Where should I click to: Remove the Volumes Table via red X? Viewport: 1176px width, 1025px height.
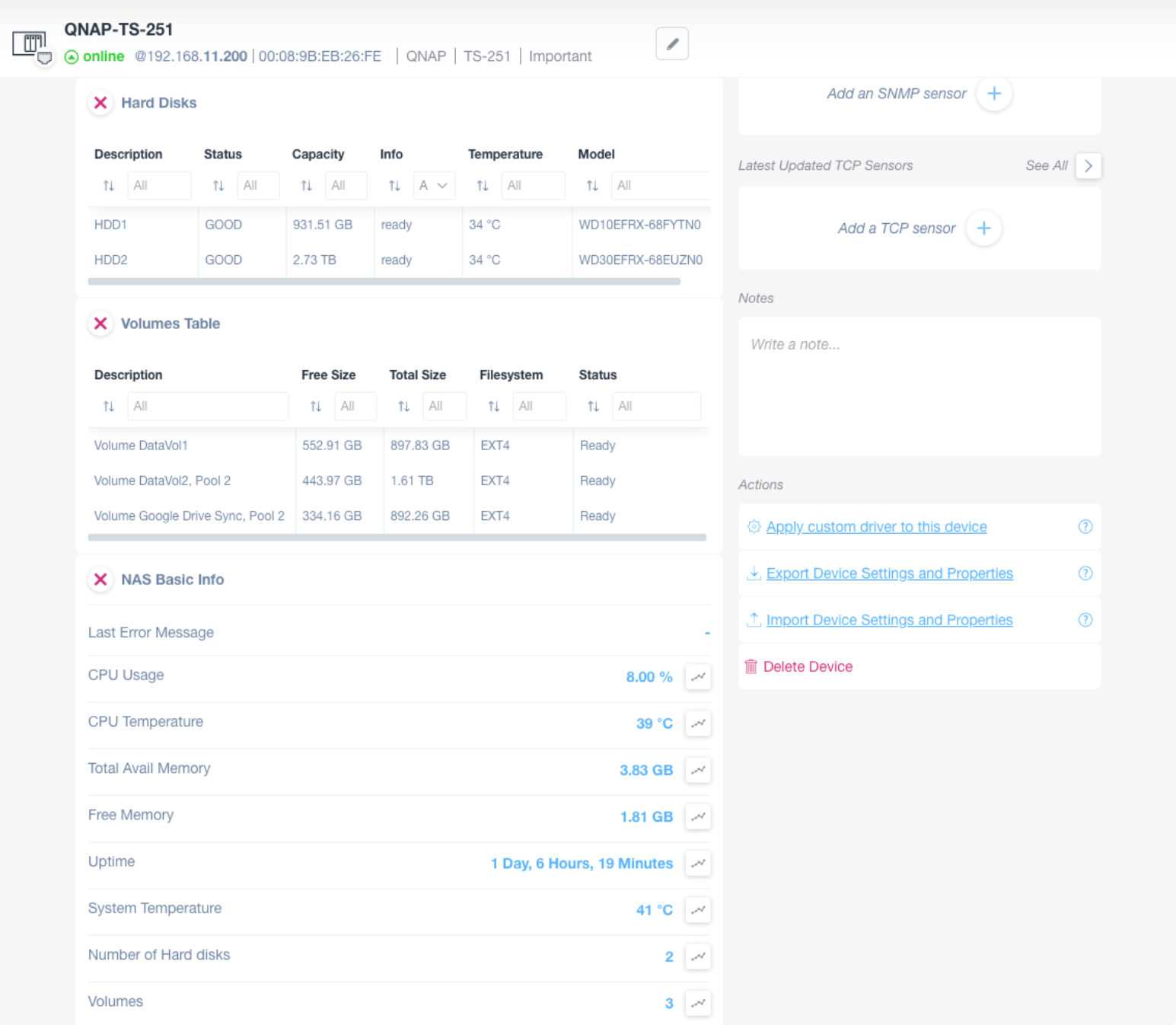[x=100, y=324]
